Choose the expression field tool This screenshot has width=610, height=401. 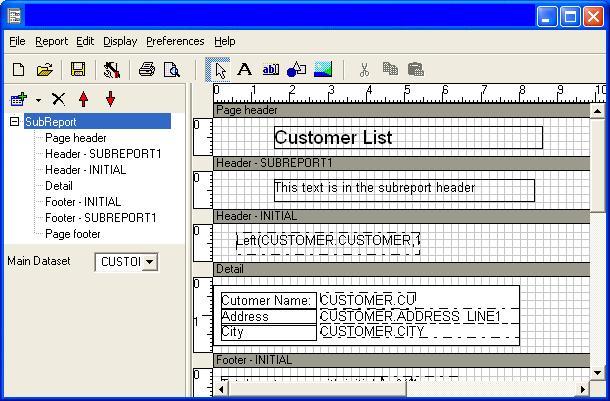point(270,69)
